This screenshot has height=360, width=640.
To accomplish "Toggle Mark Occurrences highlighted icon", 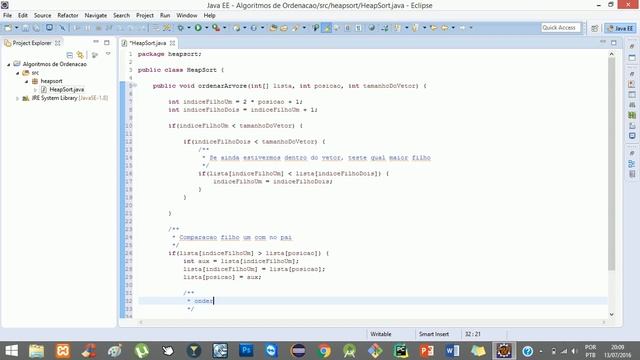I will click(x=327, y=28).
